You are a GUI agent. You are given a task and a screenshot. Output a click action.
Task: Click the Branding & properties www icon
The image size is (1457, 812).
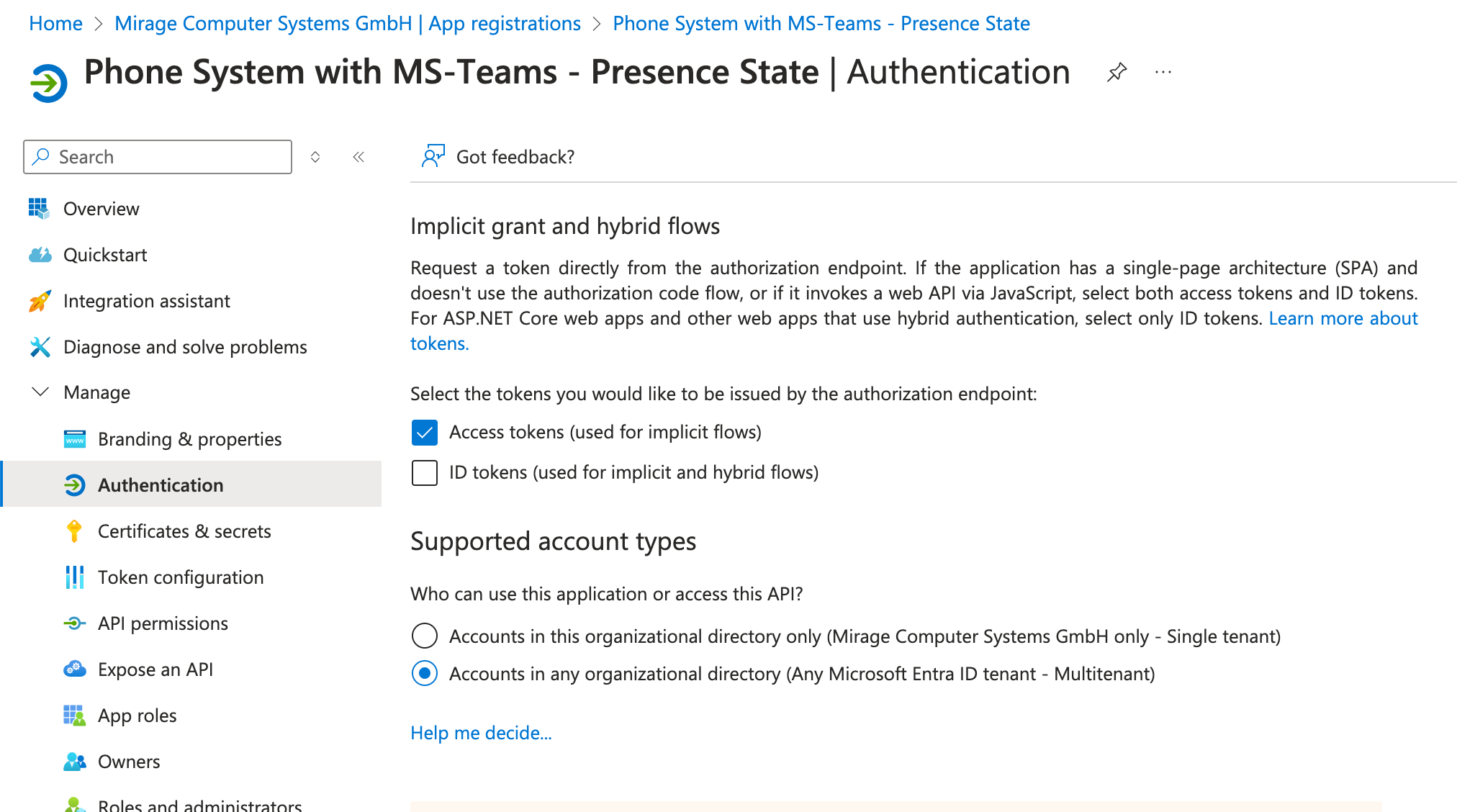tap(74, 439)
